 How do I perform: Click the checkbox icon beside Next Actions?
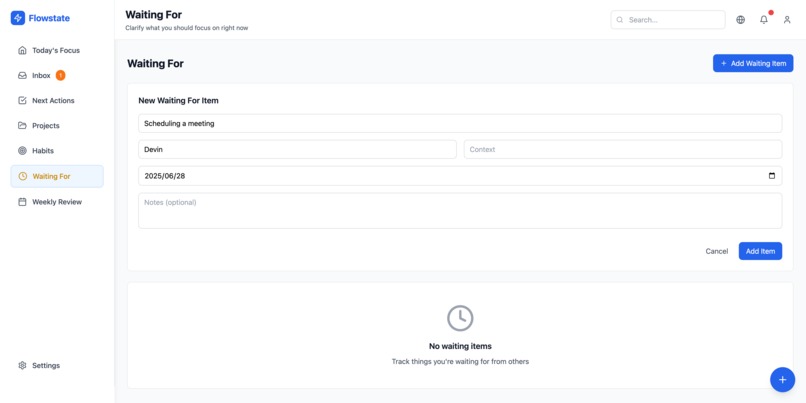click(x=22, y=101)
